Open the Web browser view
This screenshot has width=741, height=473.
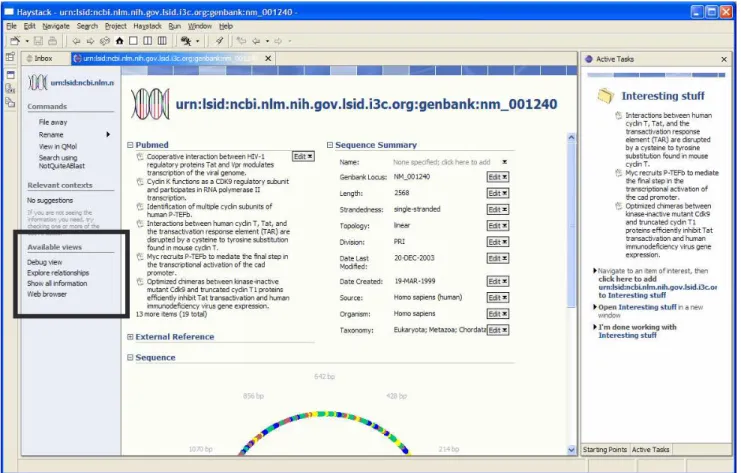pos(47,294)
